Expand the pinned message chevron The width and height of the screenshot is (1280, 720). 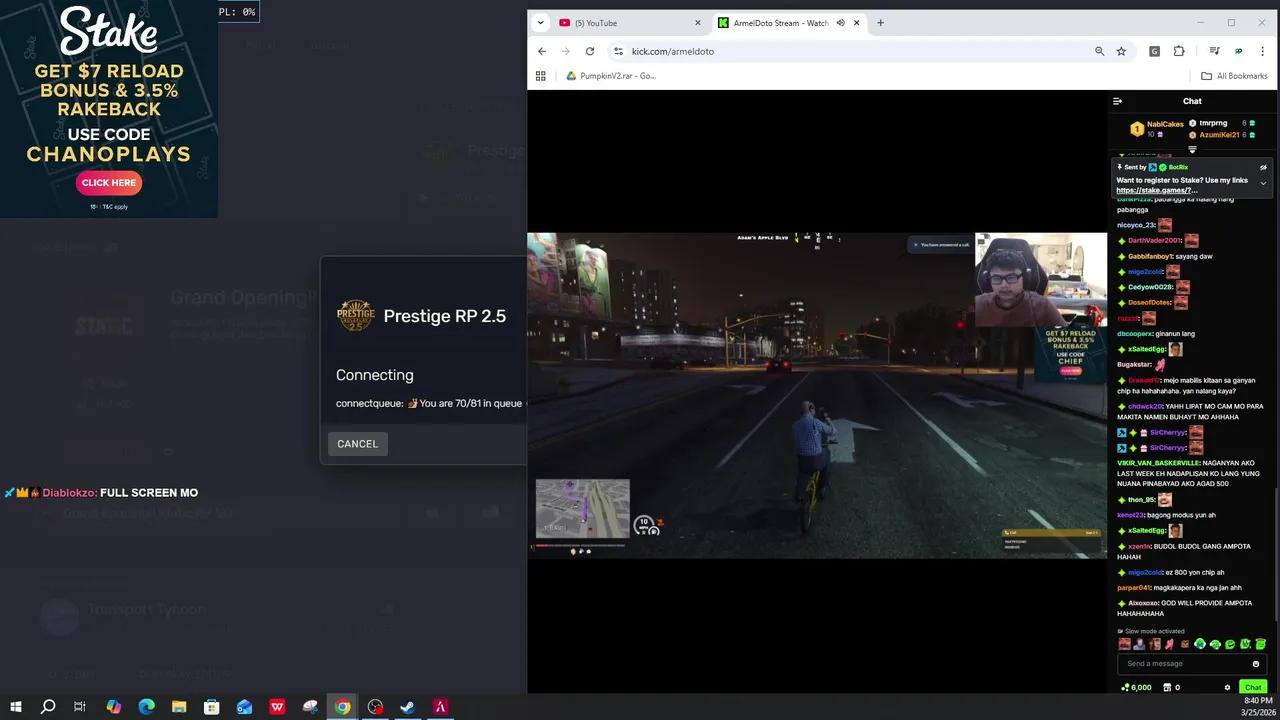click(1263, 183)
